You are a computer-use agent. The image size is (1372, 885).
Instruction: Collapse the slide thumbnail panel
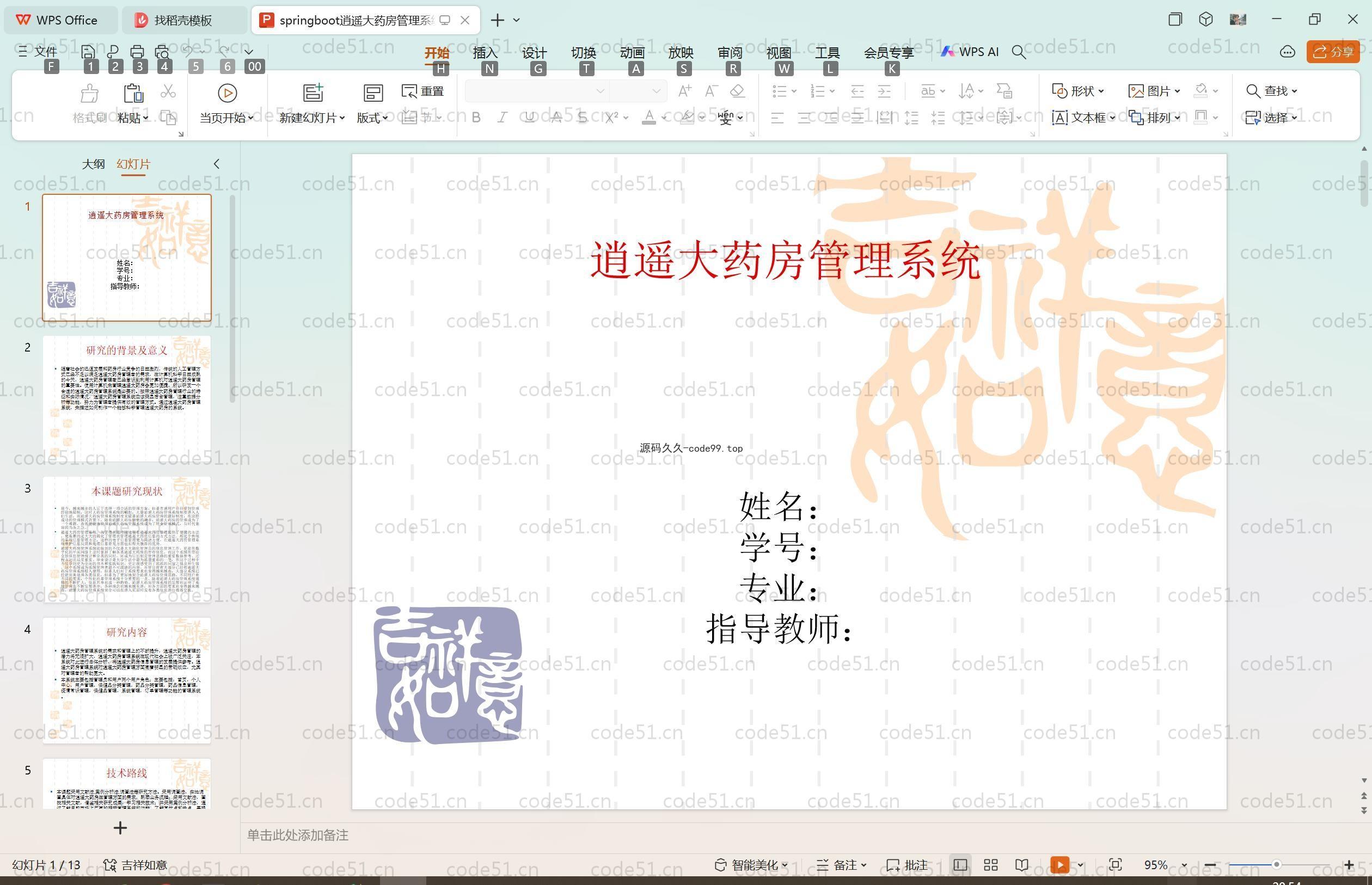pyautogui.click(x=217, y=164)
